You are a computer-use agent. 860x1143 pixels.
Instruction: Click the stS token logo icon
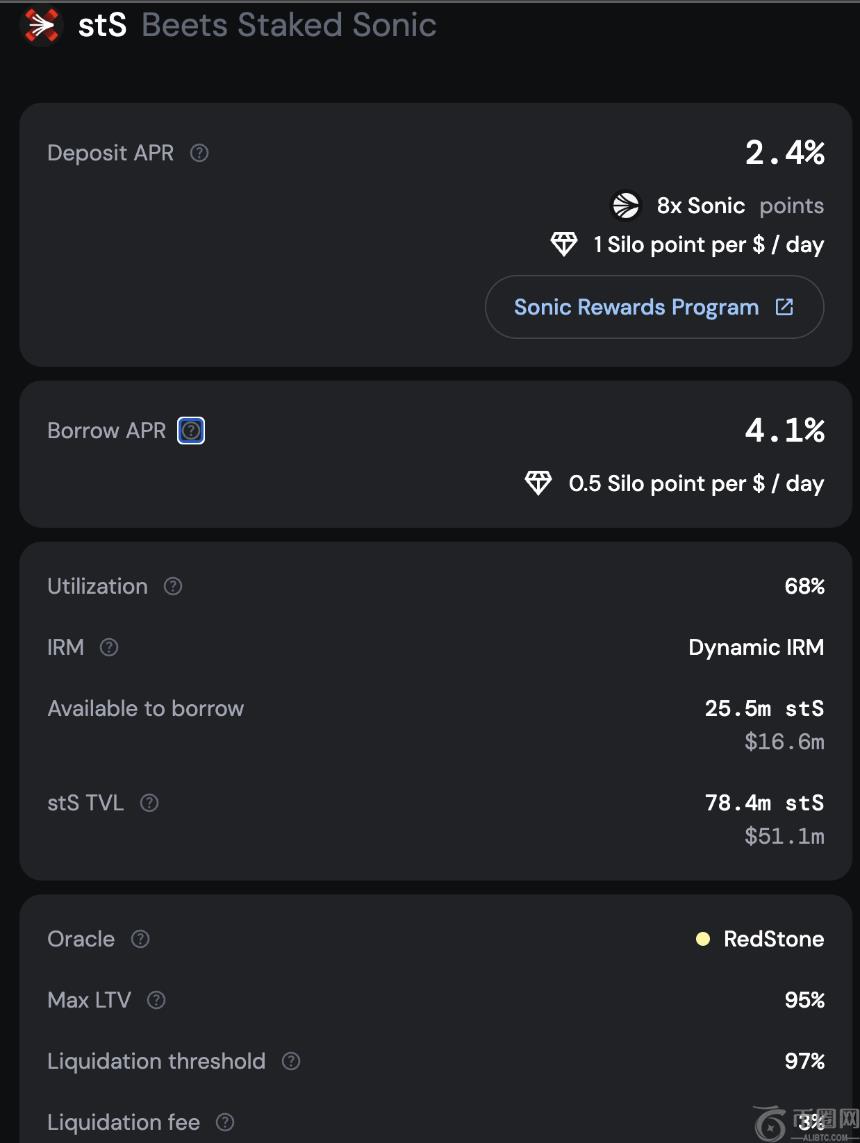(x=42, y=26)
